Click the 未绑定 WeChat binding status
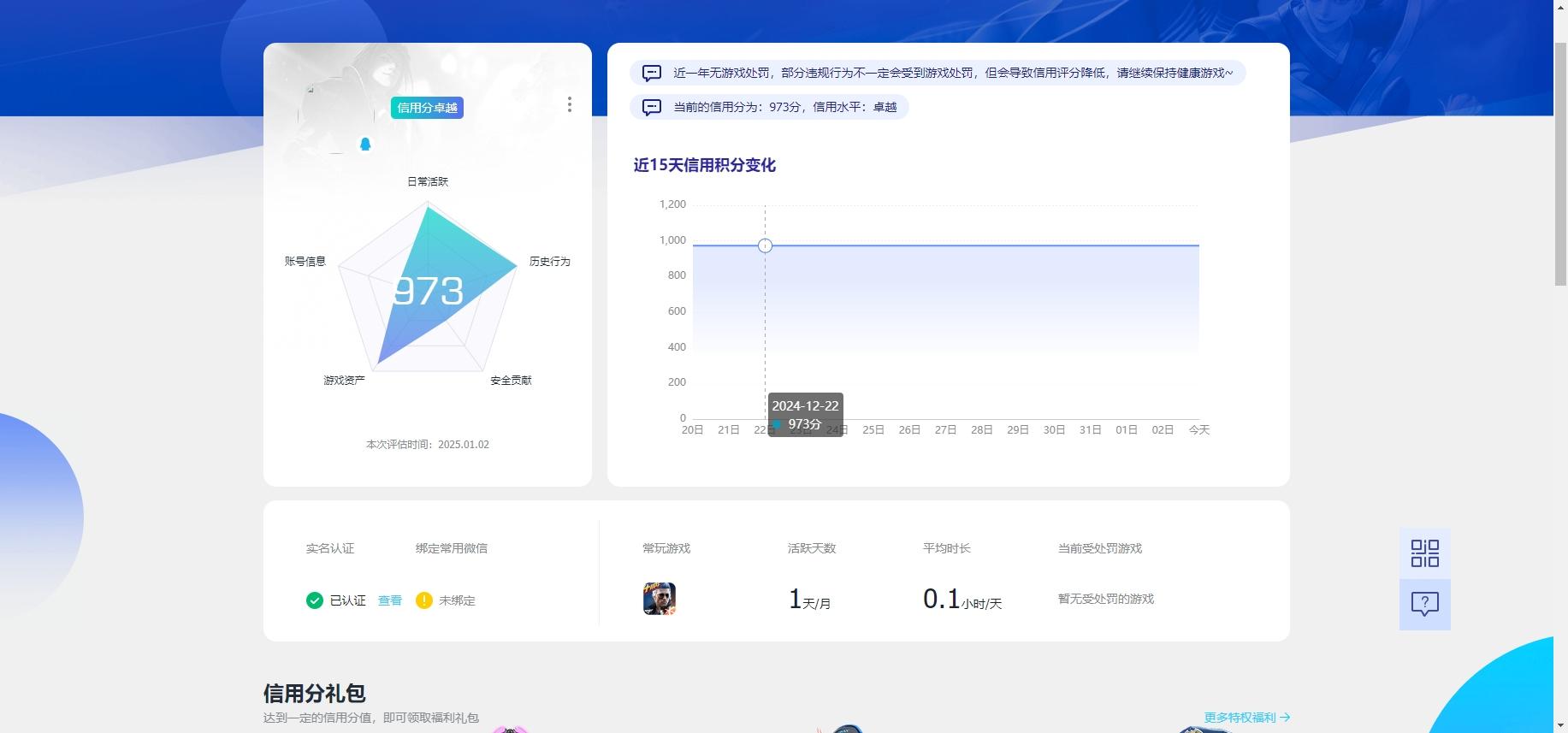Viewport: 1568px width, 733px height. (x=457, y=600)
